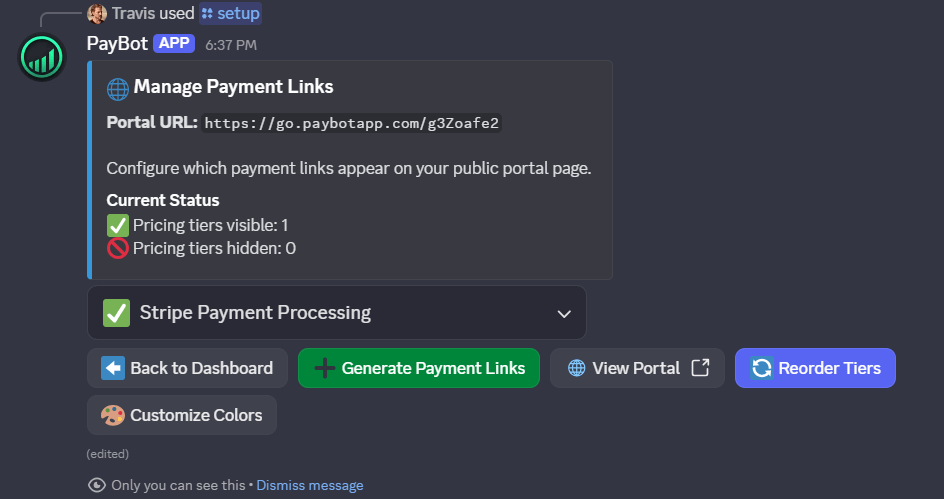Click the eye icon beside Only you can see this
944x499 pixels.
pos(97,485)
